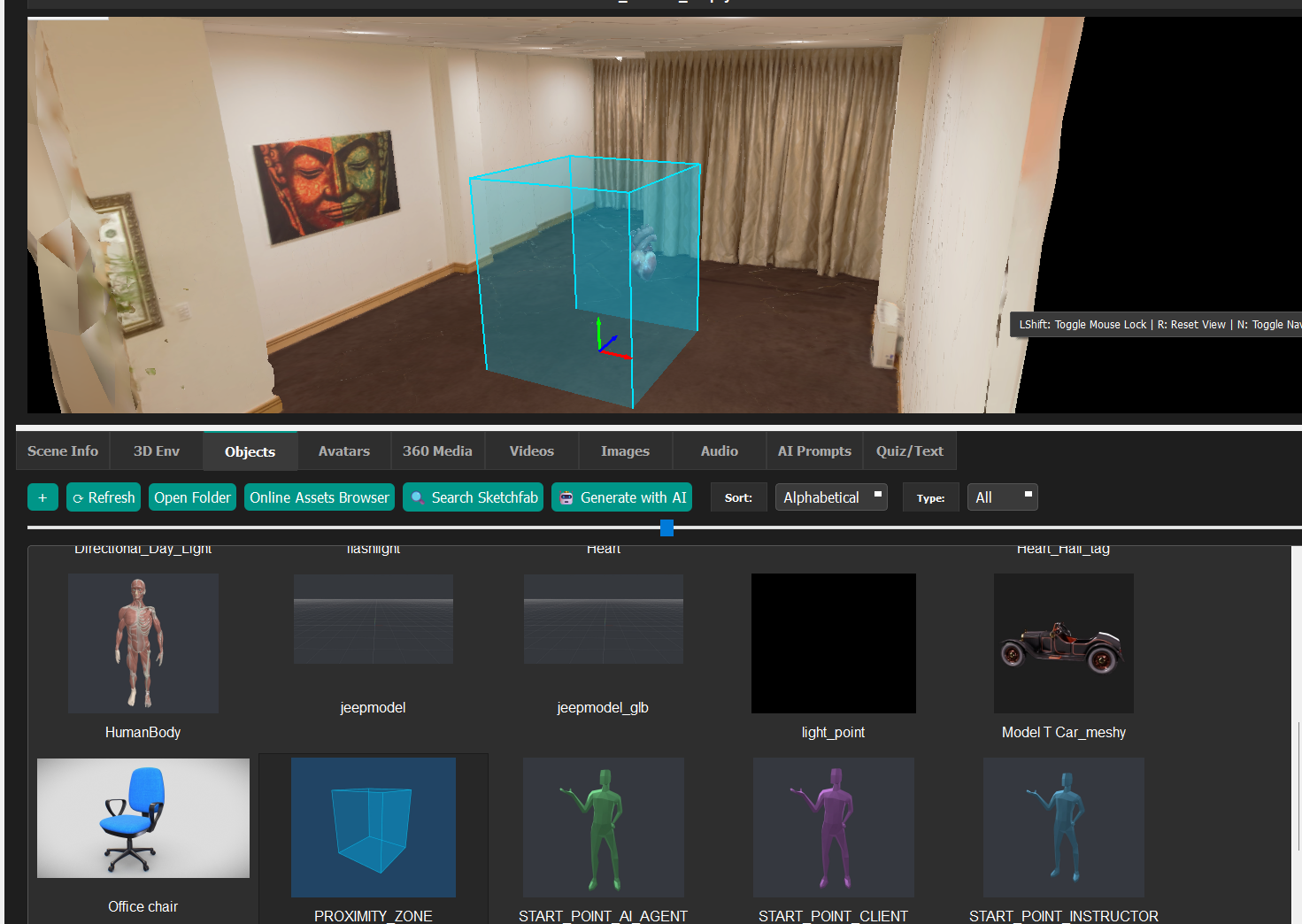Select the HumanBody object thumbnail

pos(143,643)
